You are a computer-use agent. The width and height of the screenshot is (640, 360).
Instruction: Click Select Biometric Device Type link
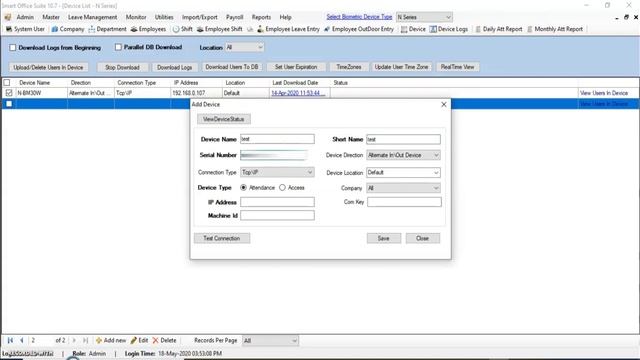(x=359, y=17)
